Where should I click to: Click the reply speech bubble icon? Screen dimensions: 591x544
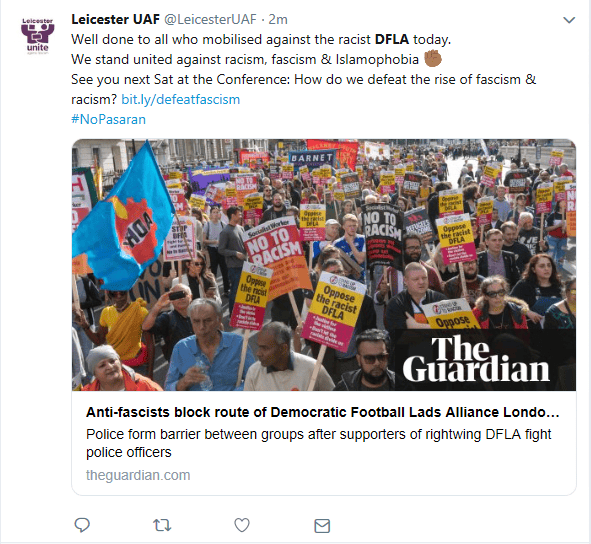point(82,525)
